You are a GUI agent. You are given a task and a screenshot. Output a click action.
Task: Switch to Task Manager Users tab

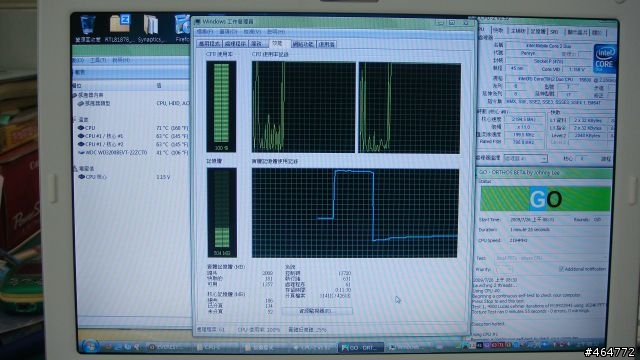coord(327,44)
